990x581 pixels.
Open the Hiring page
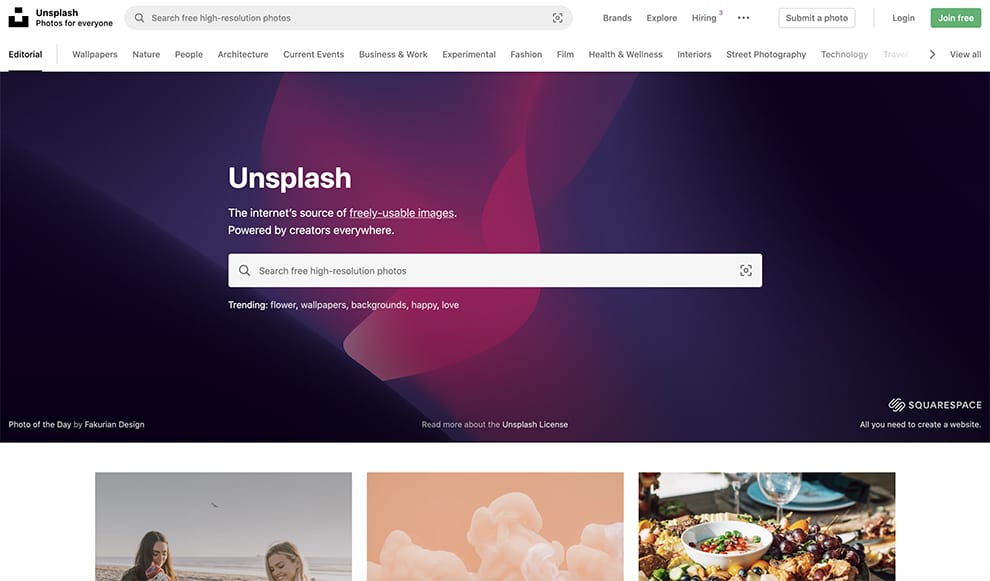click(x=704, y=18)
